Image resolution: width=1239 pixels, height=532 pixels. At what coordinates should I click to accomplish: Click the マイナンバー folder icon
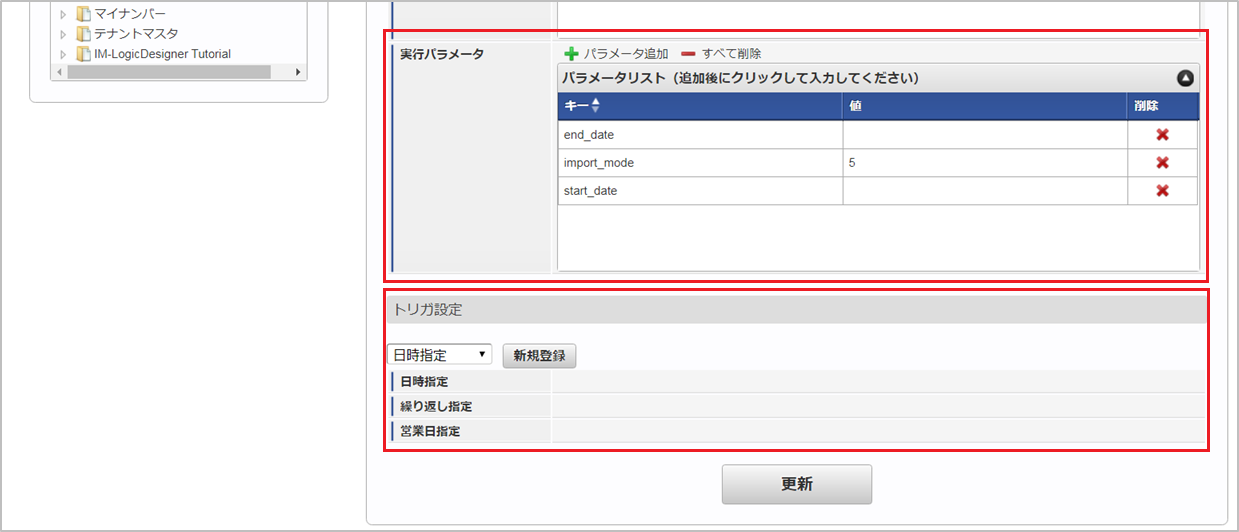(x=84, y=14)
